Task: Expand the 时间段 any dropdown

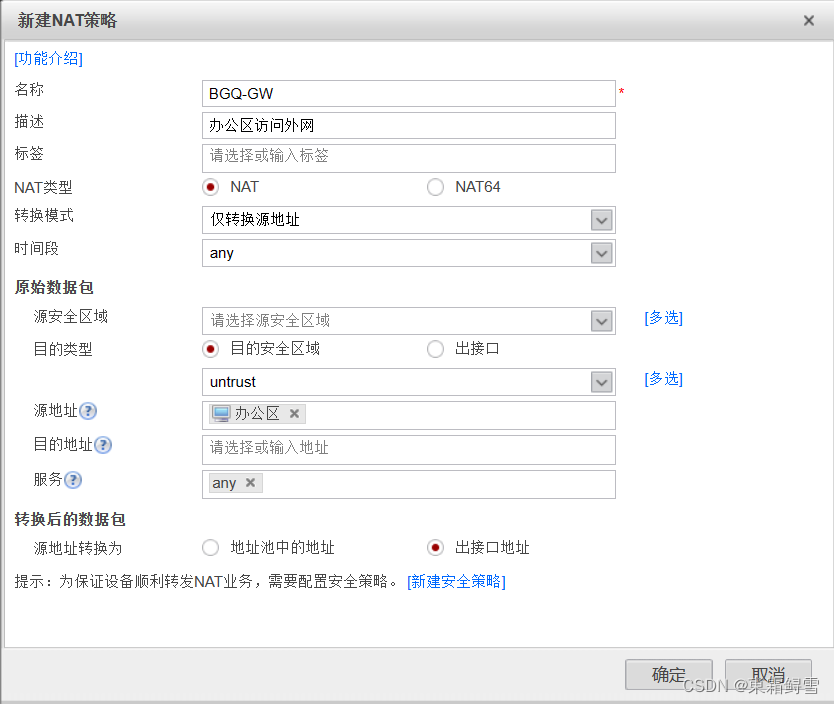Action: click(602, 253)
